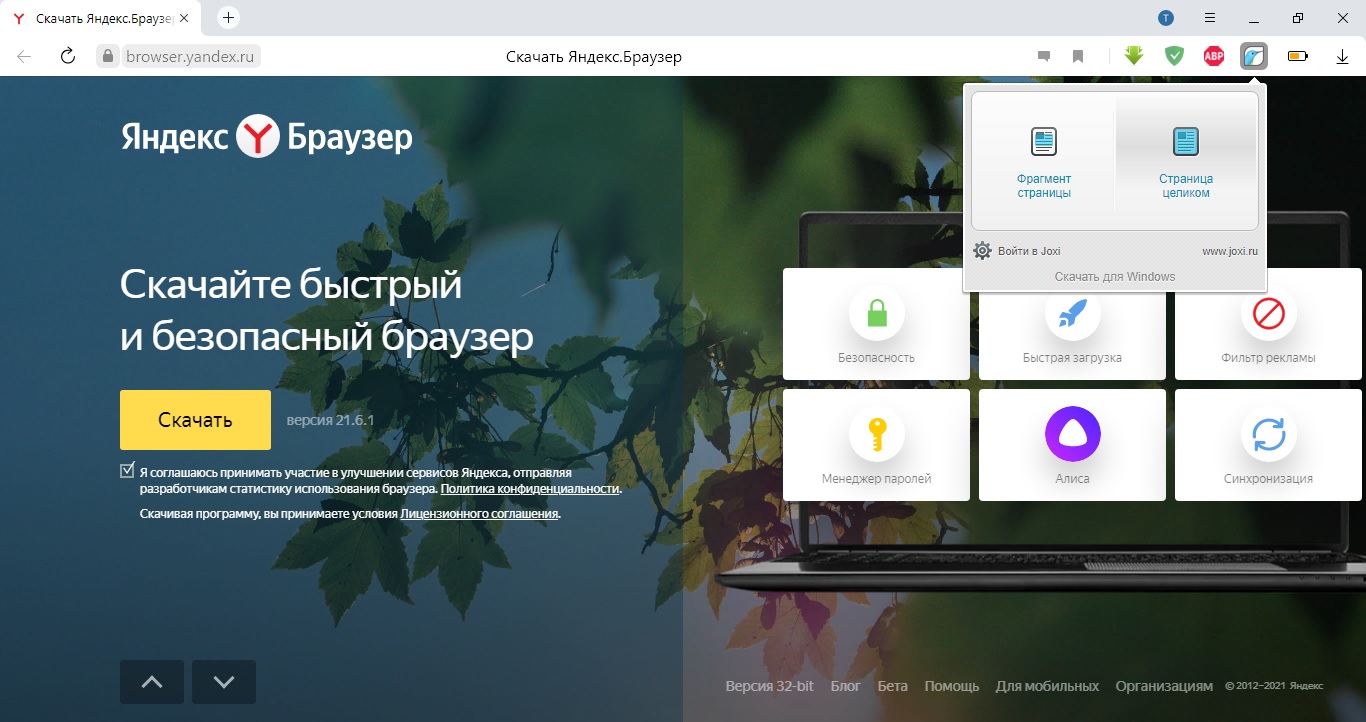Expand the down arrow at page bottom
This screenshot has width=1366, height=722.
(x=223, y=681)
